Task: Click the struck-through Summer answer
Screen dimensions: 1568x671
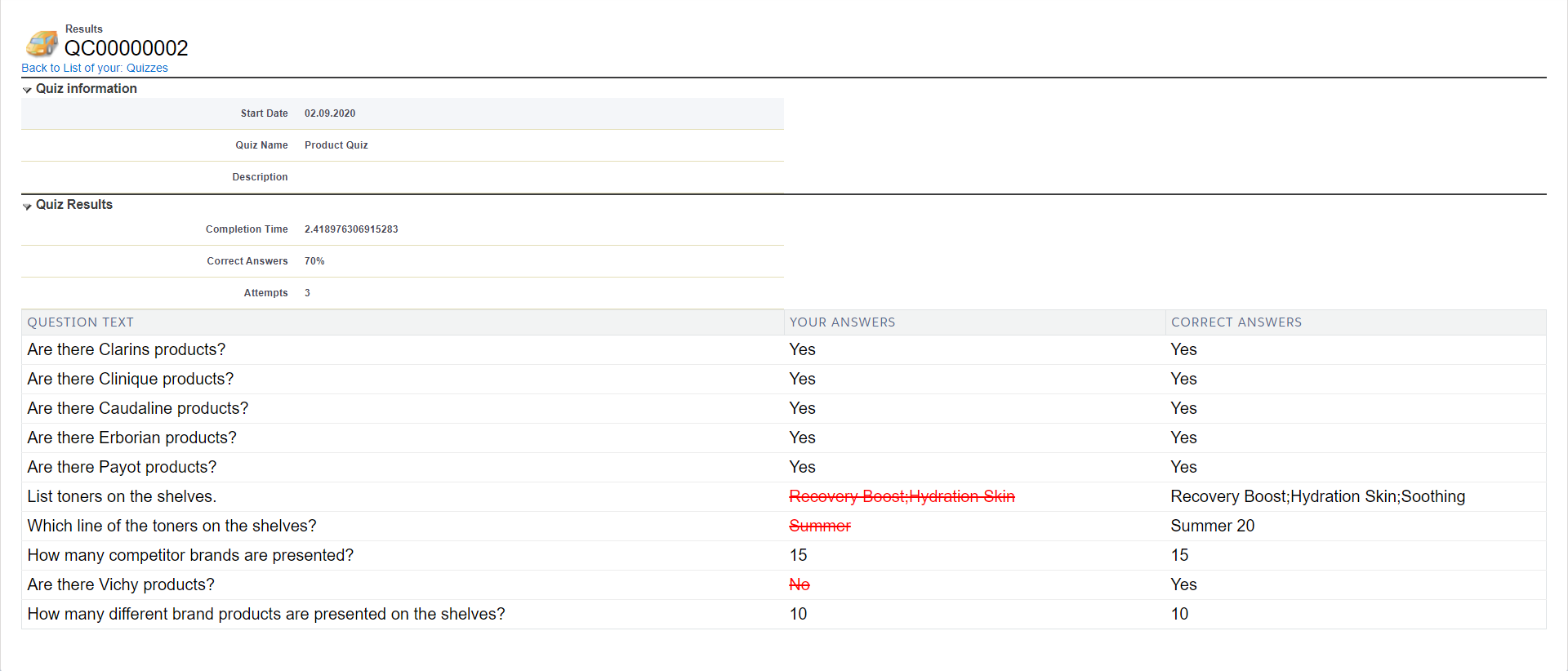Action: 820,526
